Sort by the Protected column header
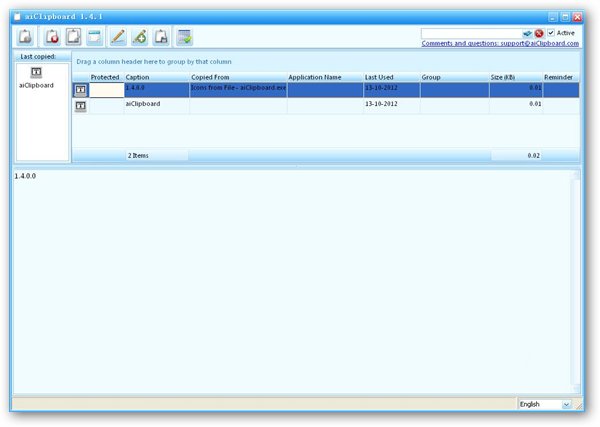This screenshot has height=427, width=600. 105,77
